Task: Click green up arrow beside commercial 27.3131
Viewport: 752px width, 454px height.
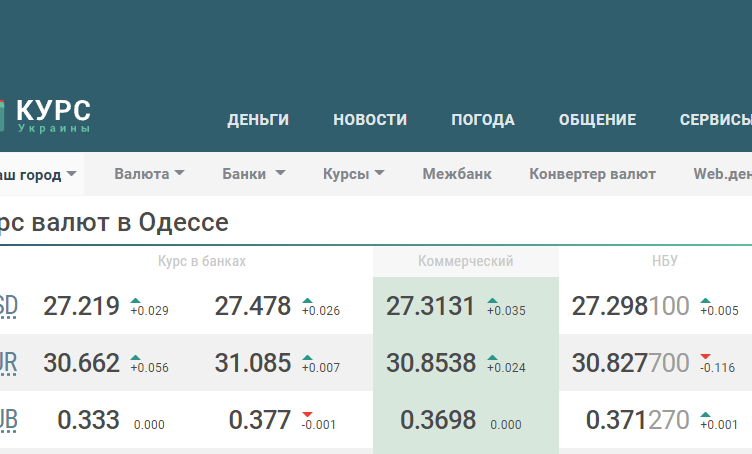Action: [493, 301]
